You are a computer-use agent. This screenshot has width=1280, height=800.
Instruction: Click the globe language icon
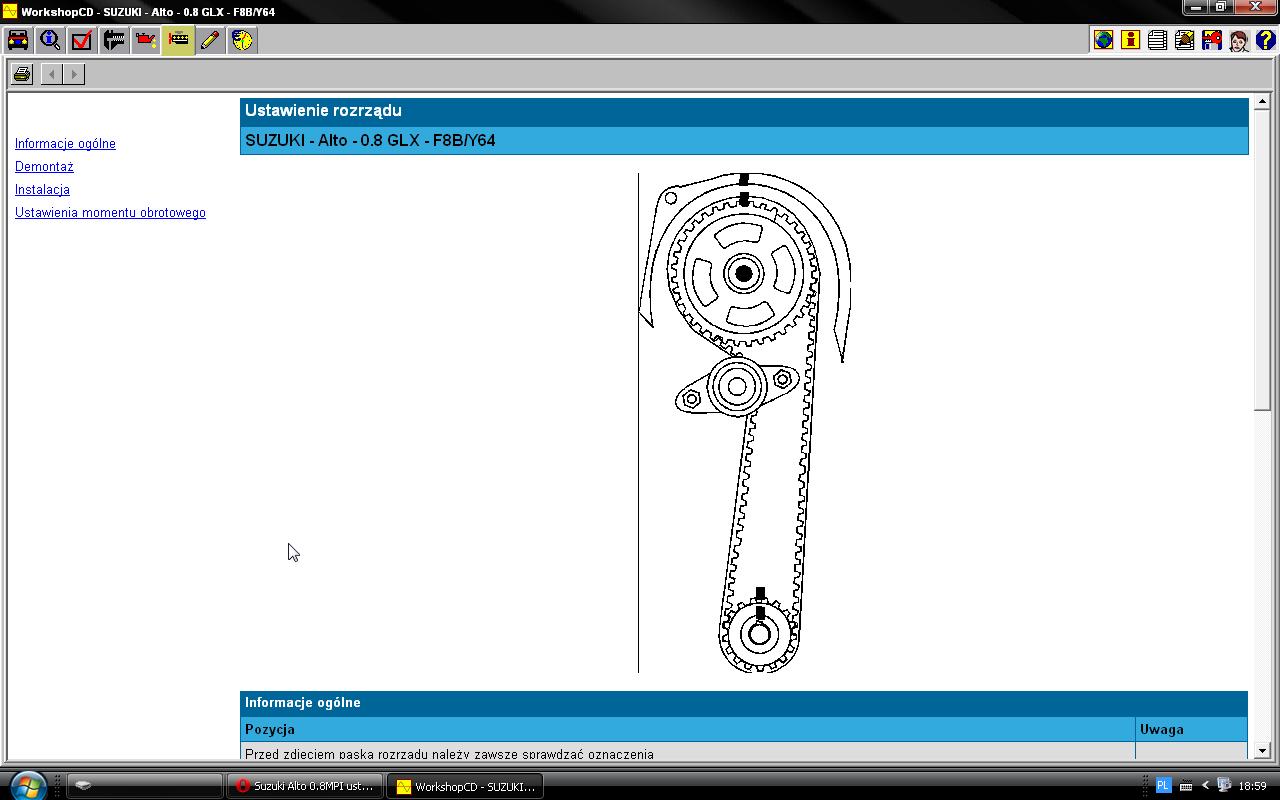point(1103,40)
